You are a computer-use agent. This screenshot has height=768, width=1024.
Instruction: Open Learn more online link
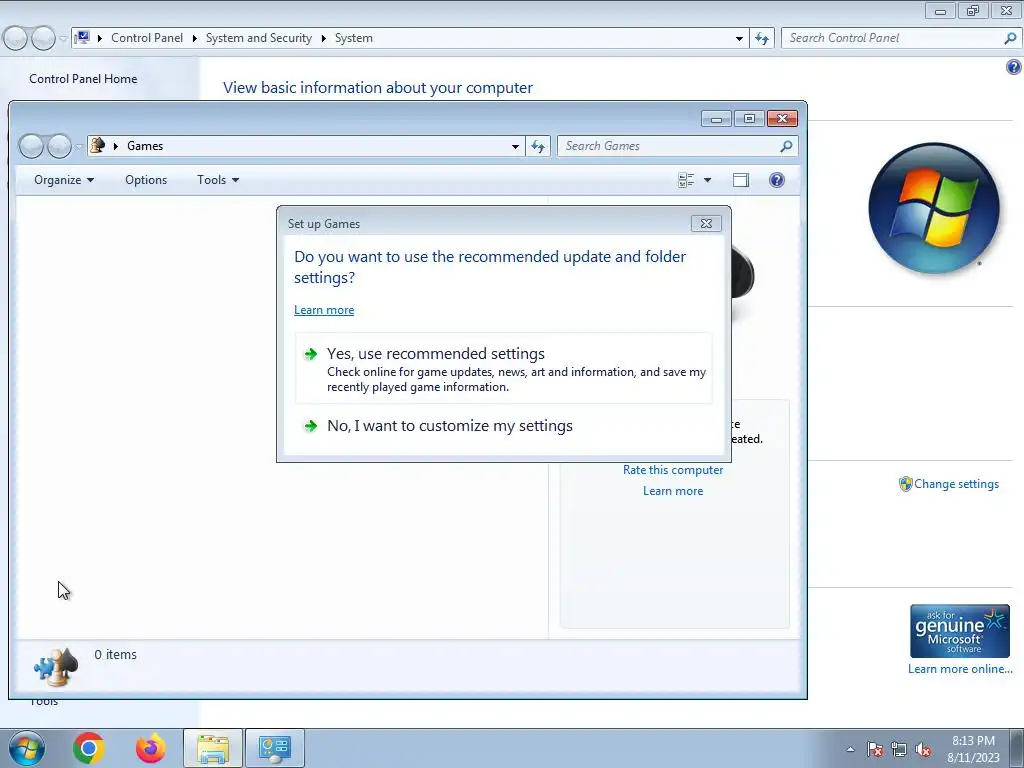coord(960,669)
